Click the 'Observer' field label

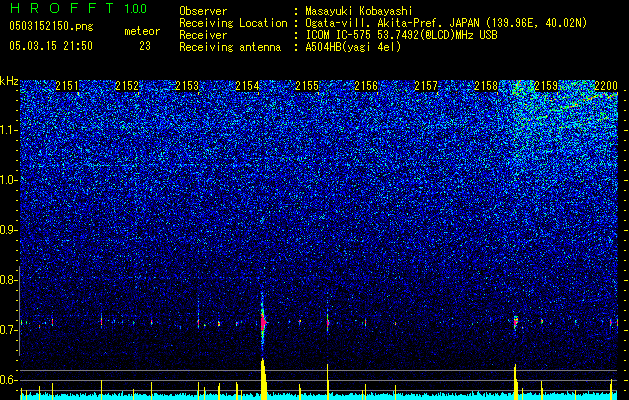[203, 11]
